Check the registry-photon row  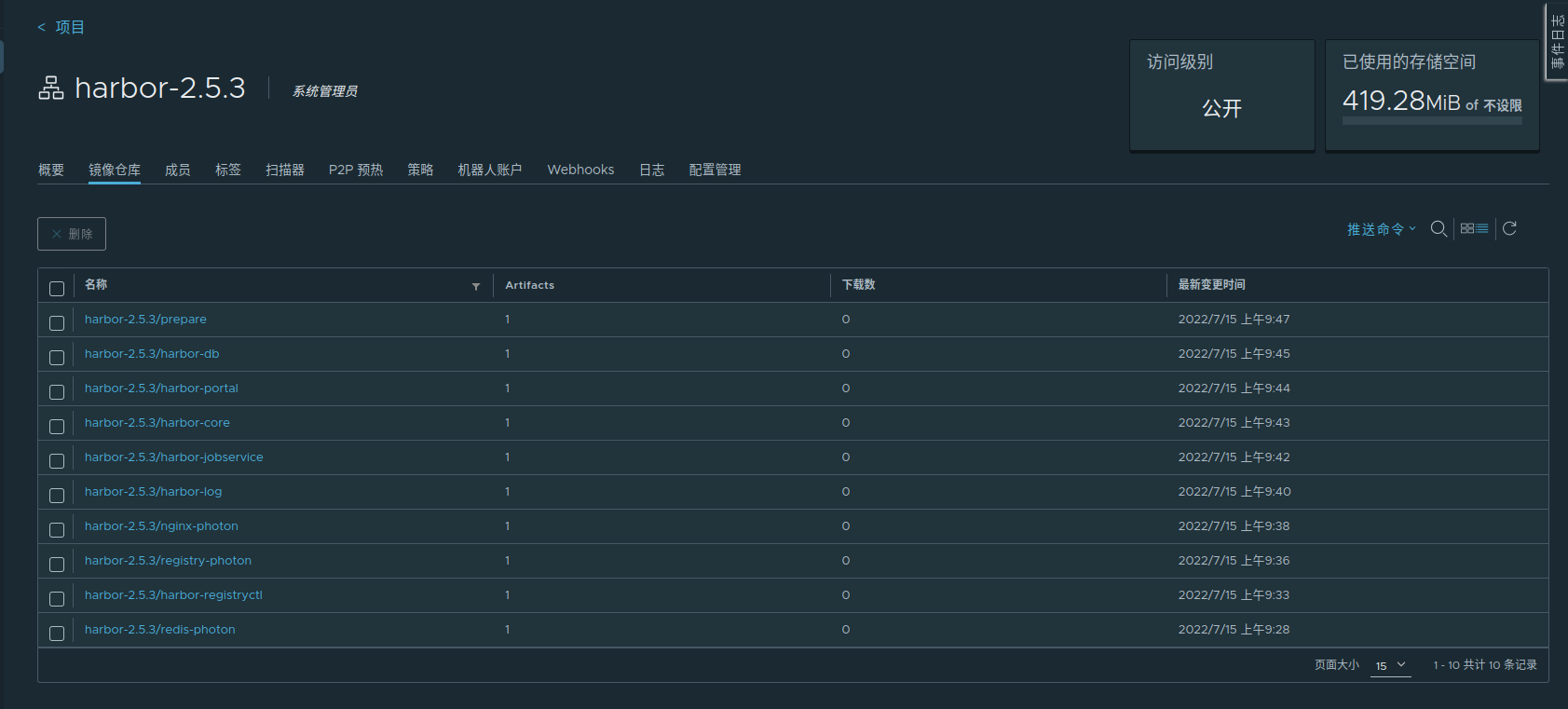[57, 564]
